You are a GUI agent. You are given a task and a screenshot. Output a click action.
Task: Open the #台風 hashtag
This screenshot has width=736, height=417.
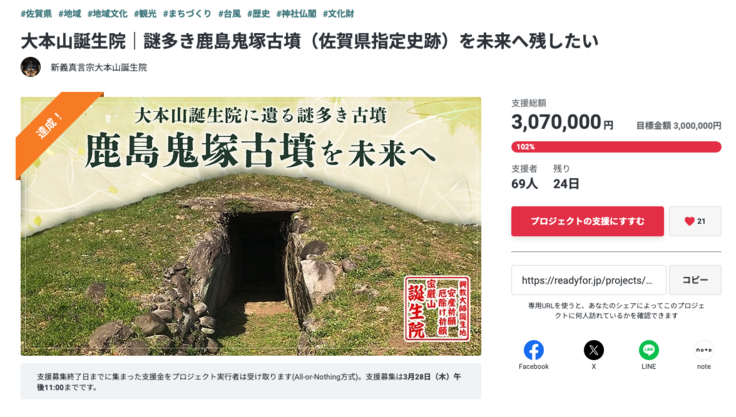[x=230, y=14]
